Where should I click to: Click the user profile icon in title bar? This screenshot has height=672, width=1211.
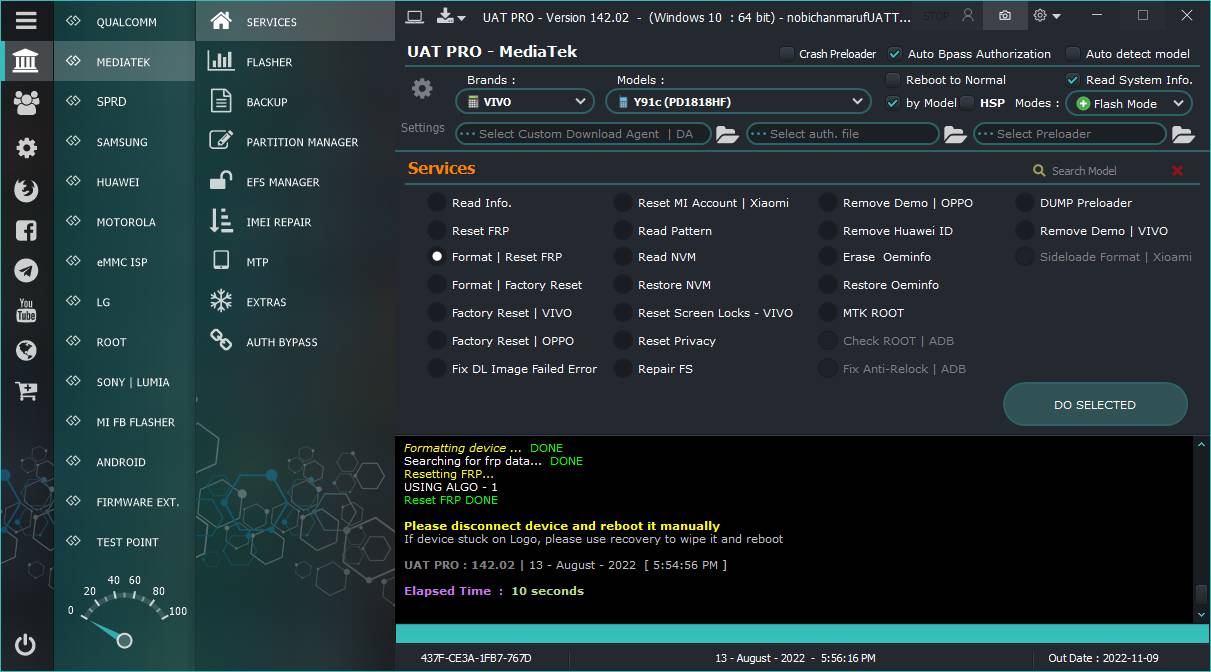(967, 16)
